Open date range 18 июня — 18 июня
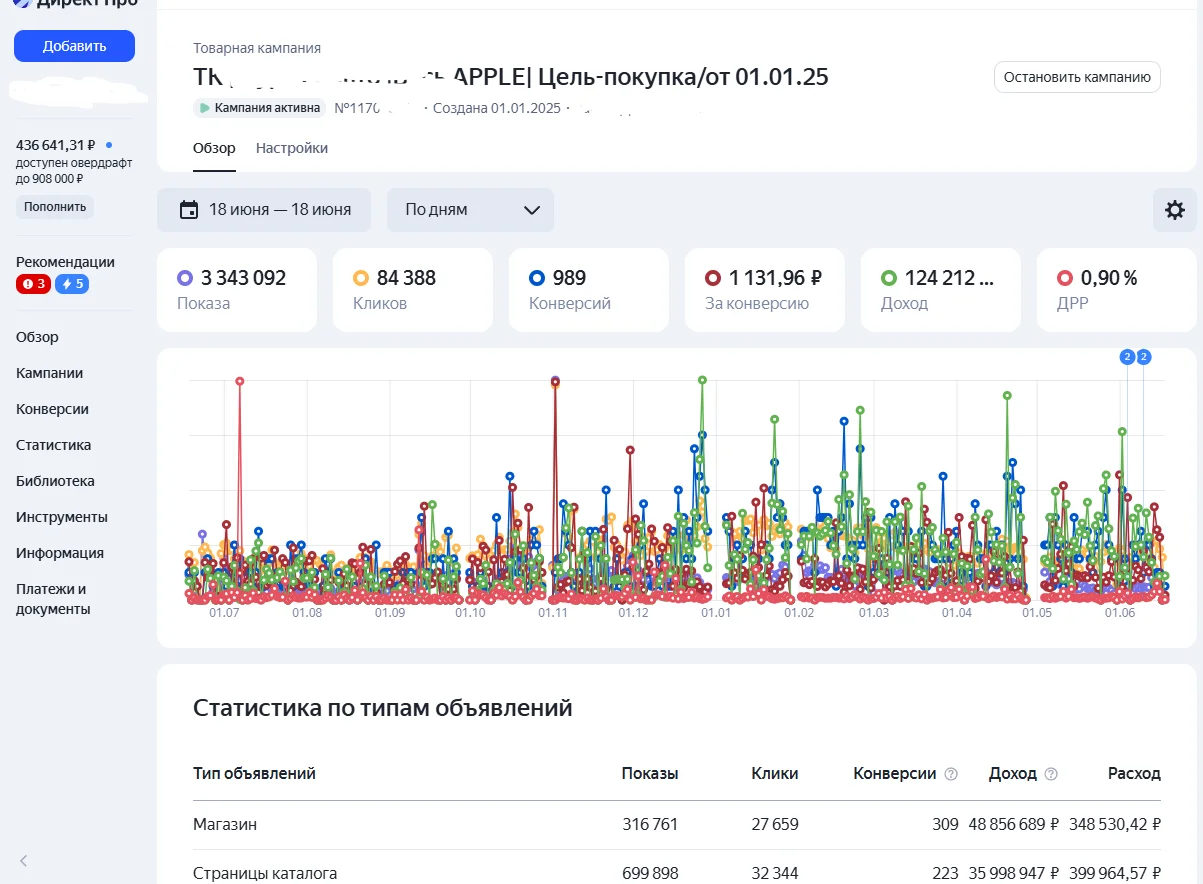1203x884 pixels. pos(264,210)
